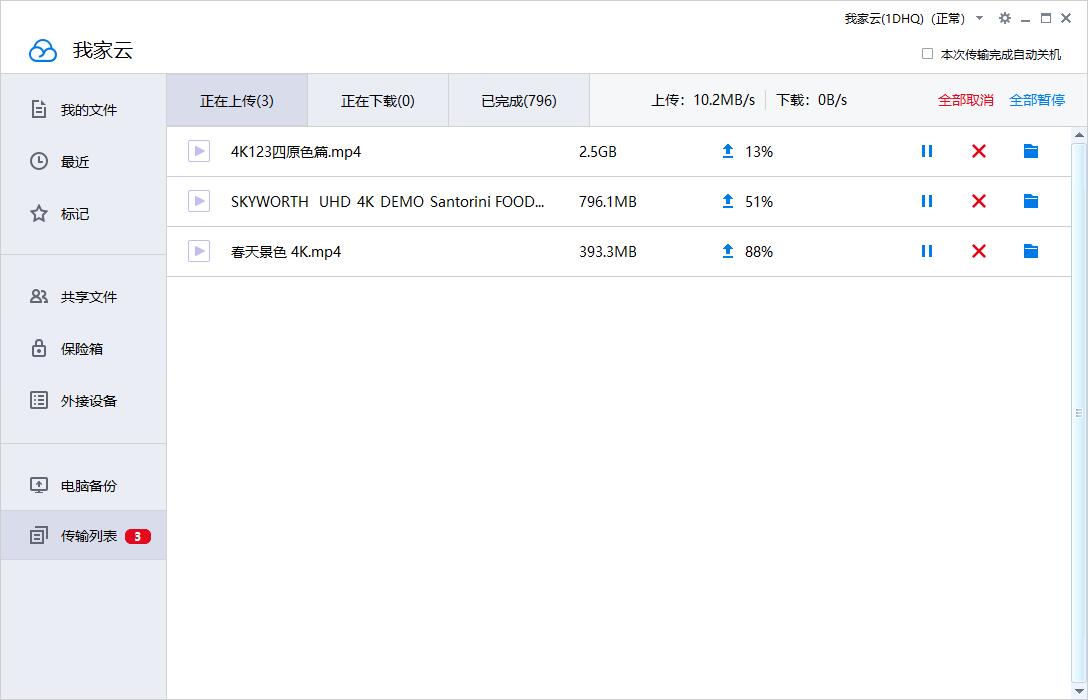Open folder location for 春天景色 4K.mp4
Viewport: 1088px width, 700px height.
click(1031, 251)
